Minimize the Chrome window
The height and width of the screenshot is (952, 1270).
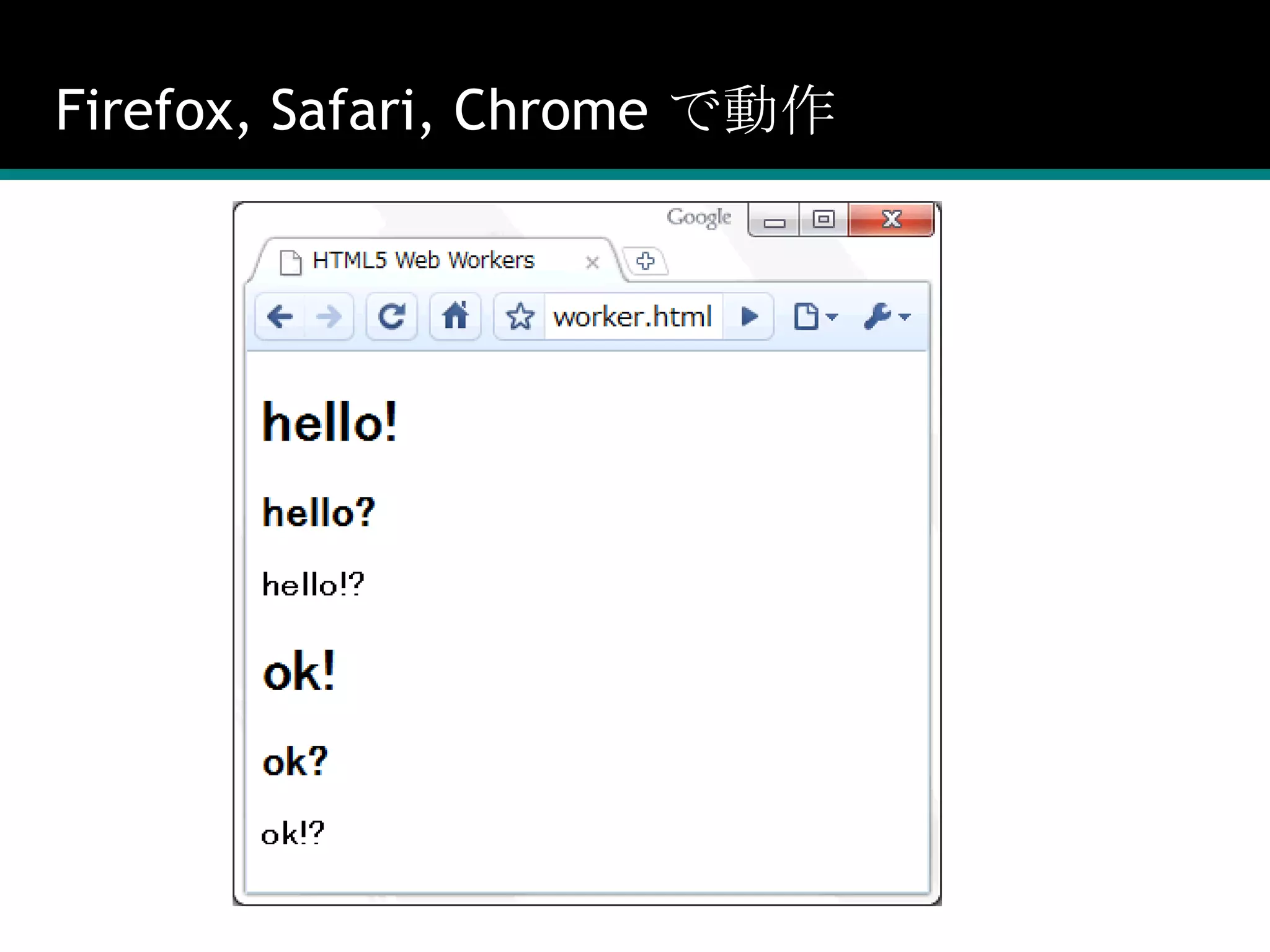pyautogui.click(x=774, y=220)
